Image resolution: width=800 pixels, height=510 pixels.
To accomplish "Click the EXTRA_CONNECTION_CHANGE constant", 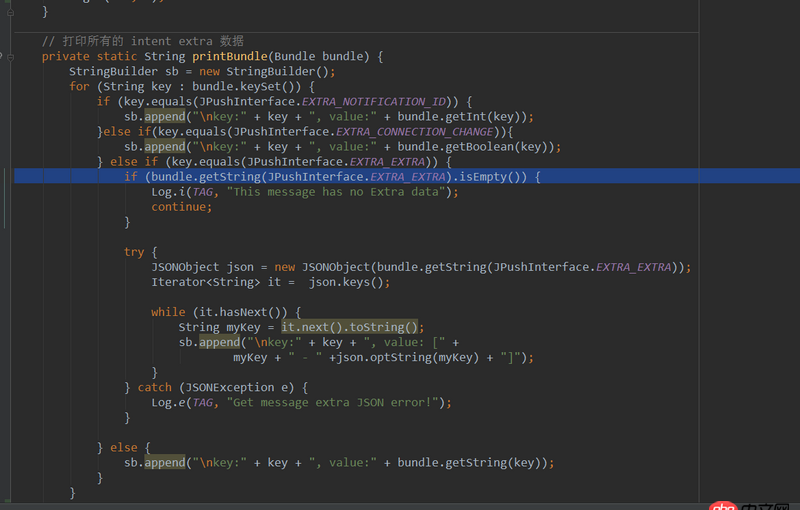I will (x=415, y=132).
